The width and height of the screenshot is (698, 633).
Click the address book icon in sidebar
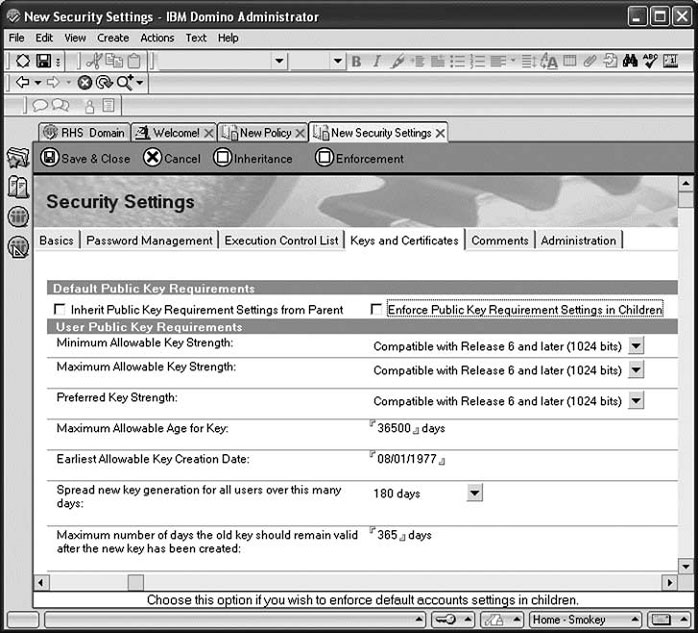click(x=18, y=187)
